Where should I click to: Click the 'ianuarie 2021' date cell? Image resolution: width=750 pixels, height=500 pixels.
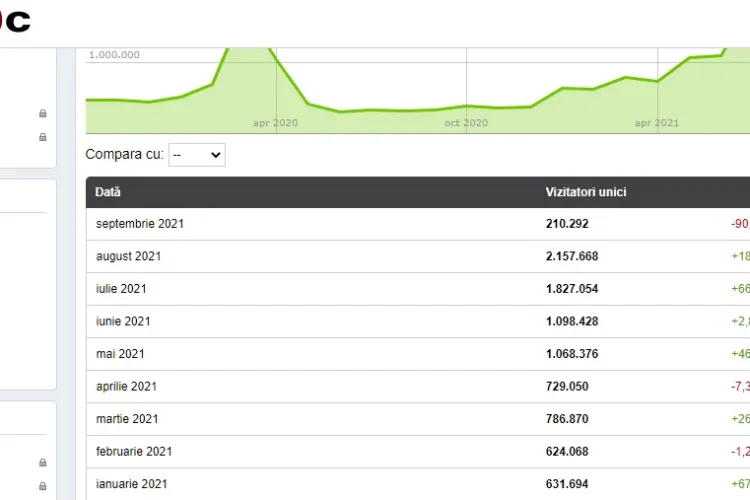[x=131, y=484]
